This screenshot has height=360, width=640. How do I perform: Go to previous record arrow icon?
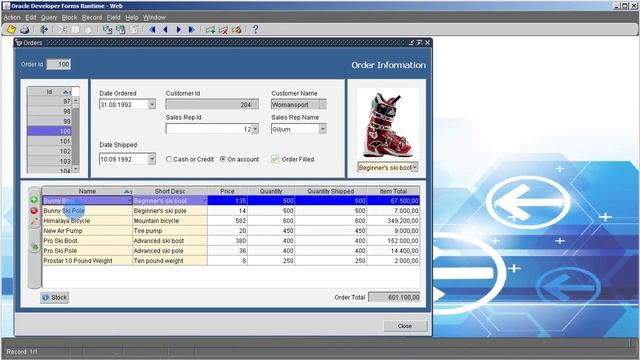(165, 29)
